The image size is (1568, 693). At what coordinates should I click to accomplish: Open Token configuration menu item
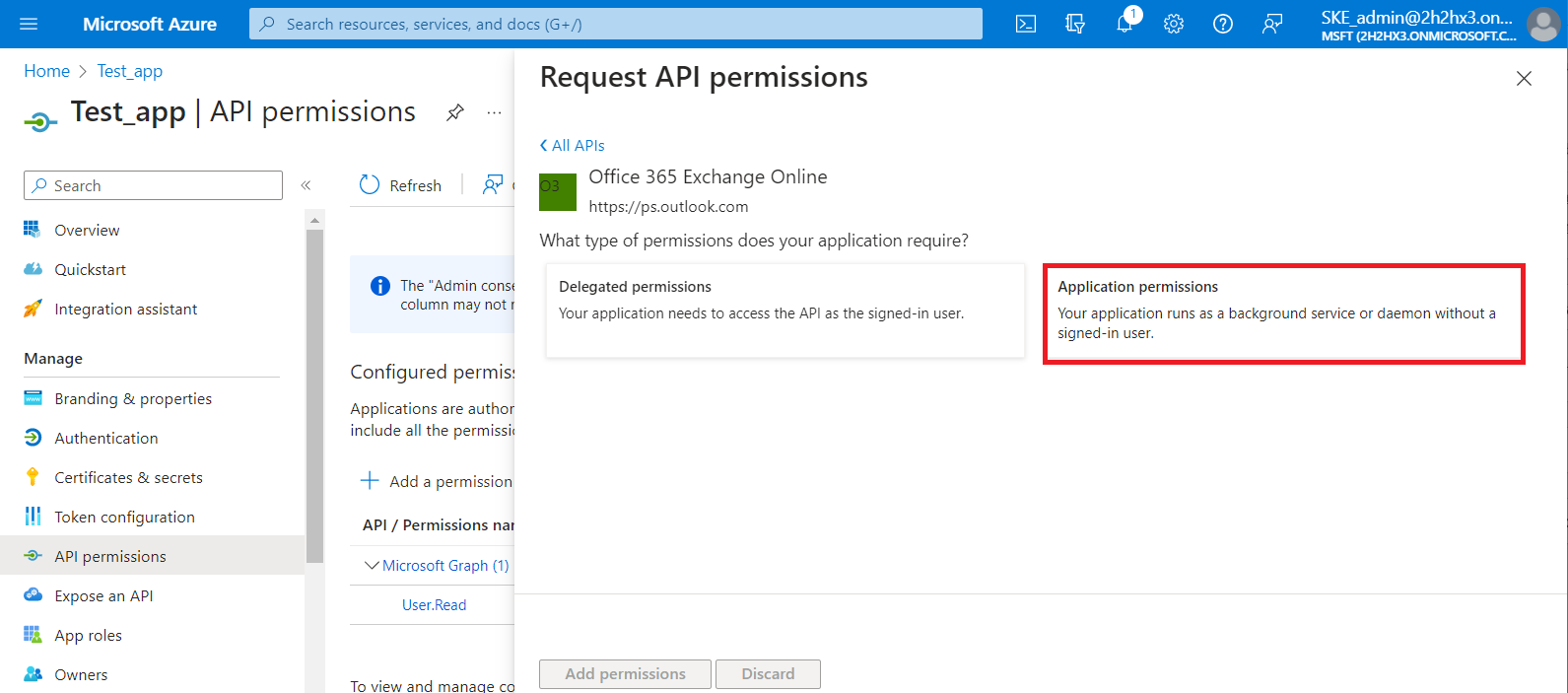(124, 517)
